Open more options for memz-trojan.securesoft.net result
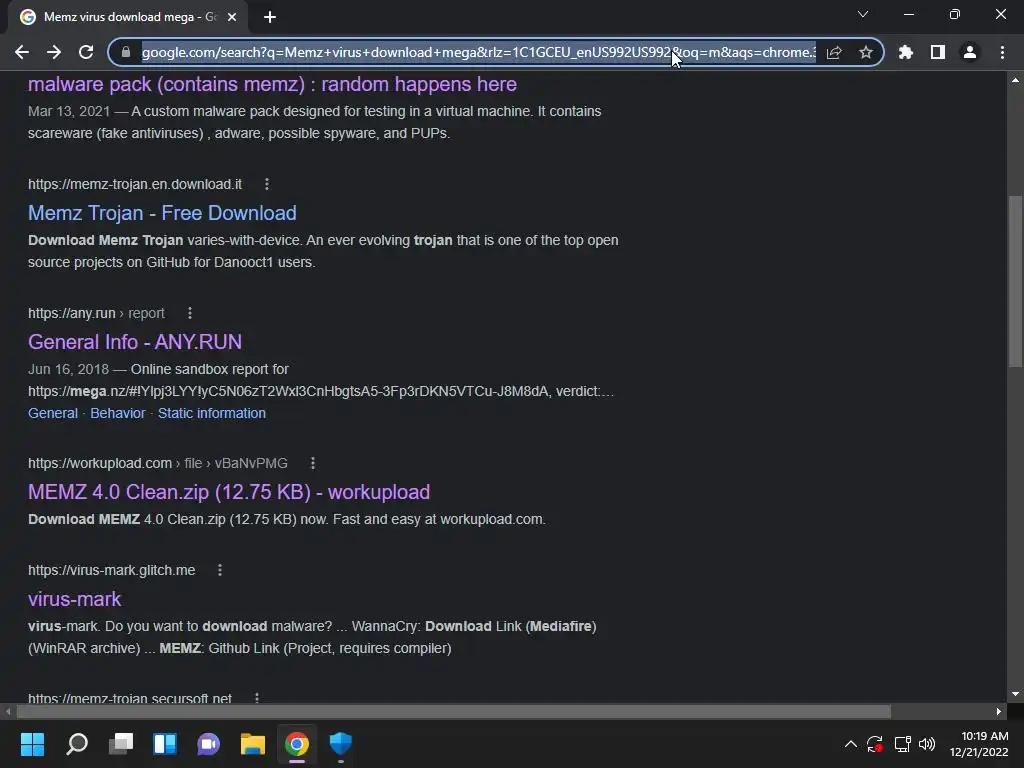This screenshot has width=1024, height=768. click(x=257, y=697)
